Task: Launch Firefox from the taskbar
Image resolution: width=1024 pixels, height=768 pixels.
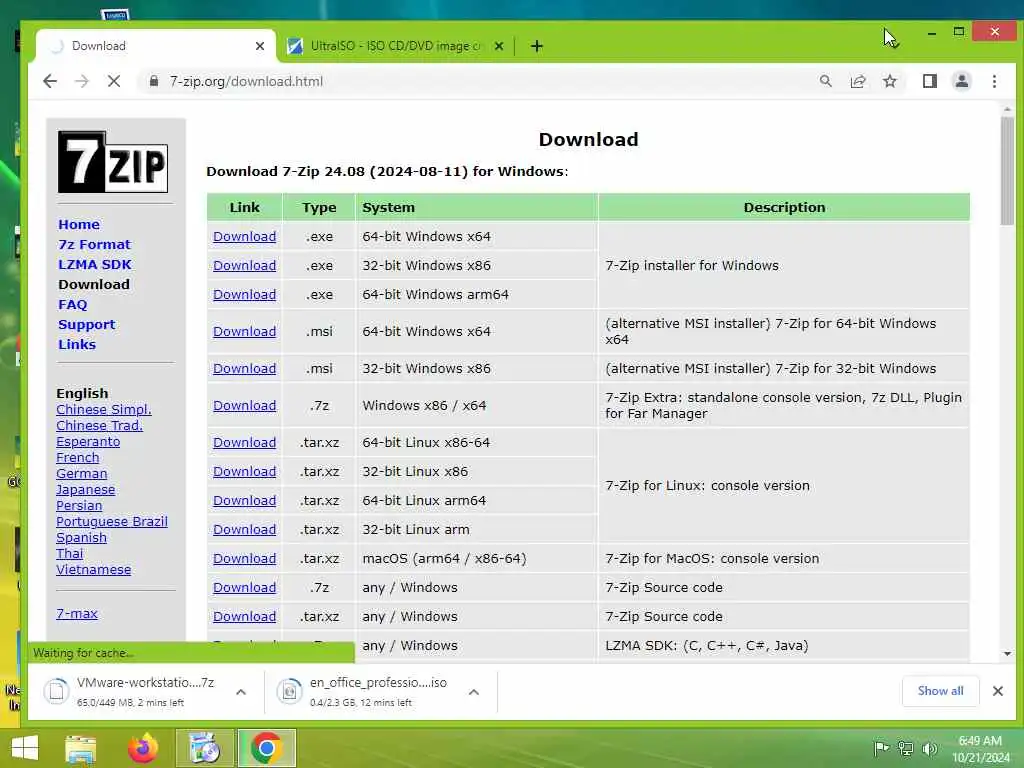Action: (144, 748)
